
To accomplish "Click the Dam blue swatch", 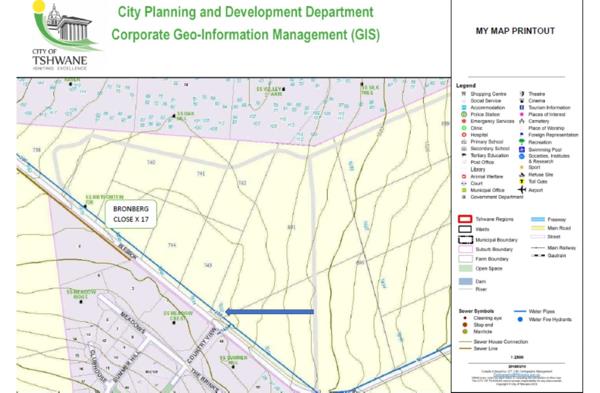I will 465,281.
